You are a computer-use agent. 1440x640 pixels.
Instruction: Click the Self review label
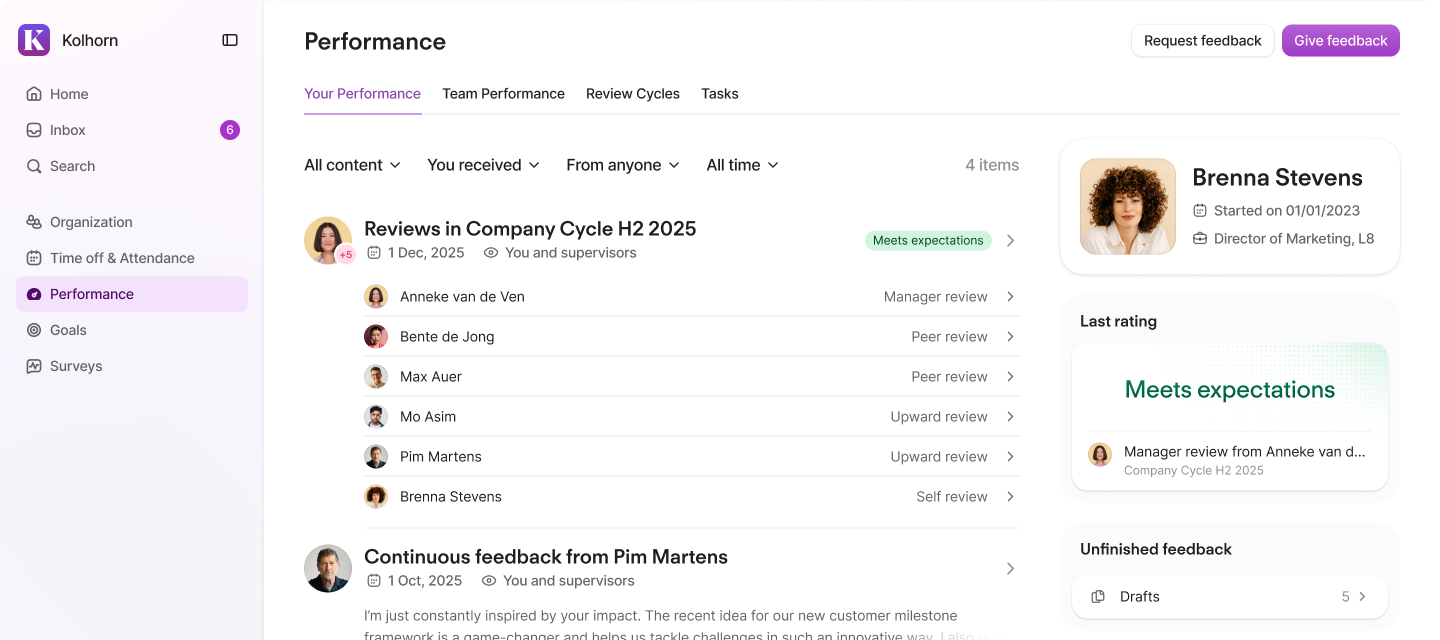(x=952, y=497)
